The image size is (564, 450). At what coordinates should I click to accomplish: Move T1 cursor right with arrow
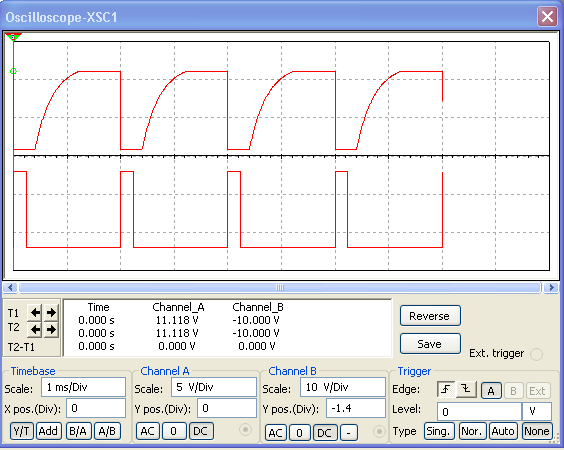tap(51, 312)
